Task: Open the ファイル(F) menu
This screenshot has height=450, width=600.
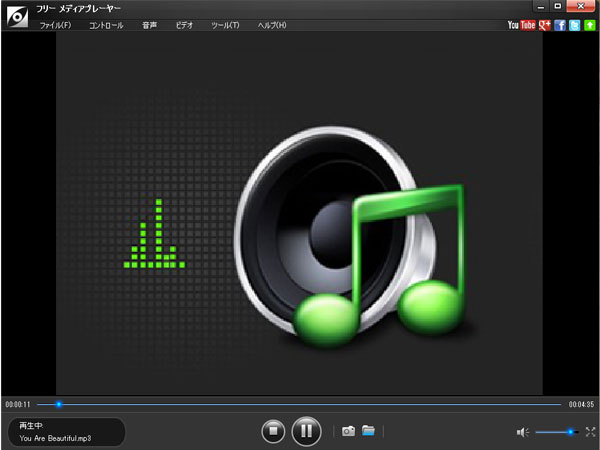Action: click(x=55, y=25)
